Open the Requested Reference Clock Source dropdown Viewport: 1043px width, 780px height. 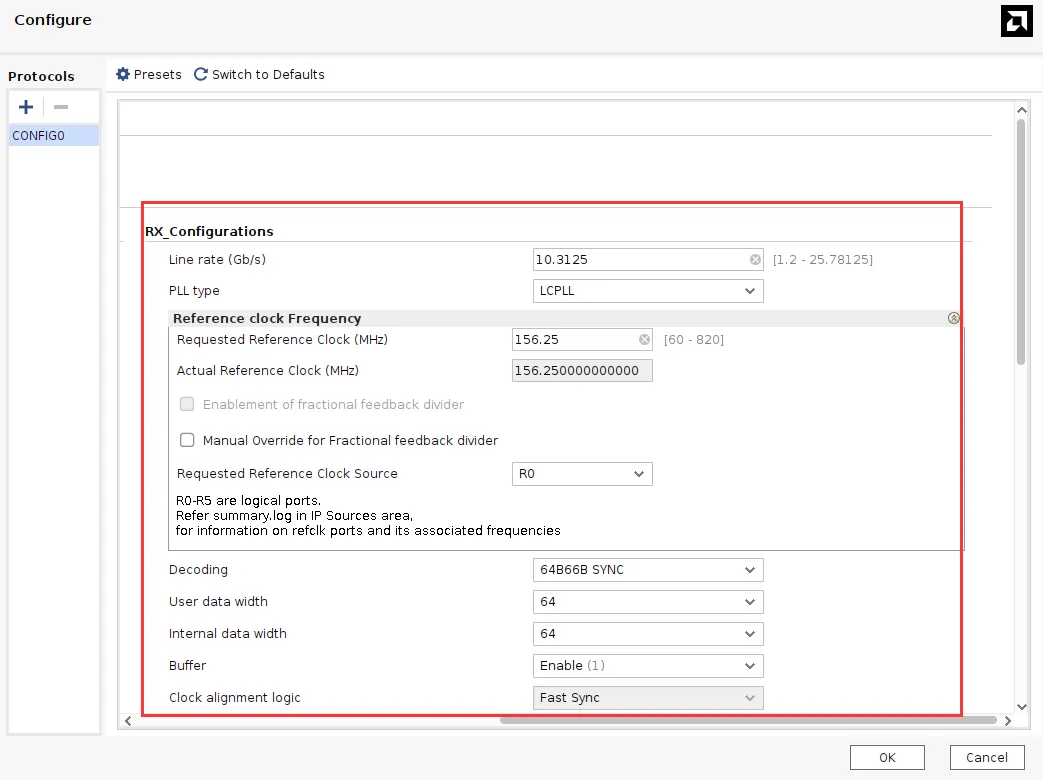582,474
